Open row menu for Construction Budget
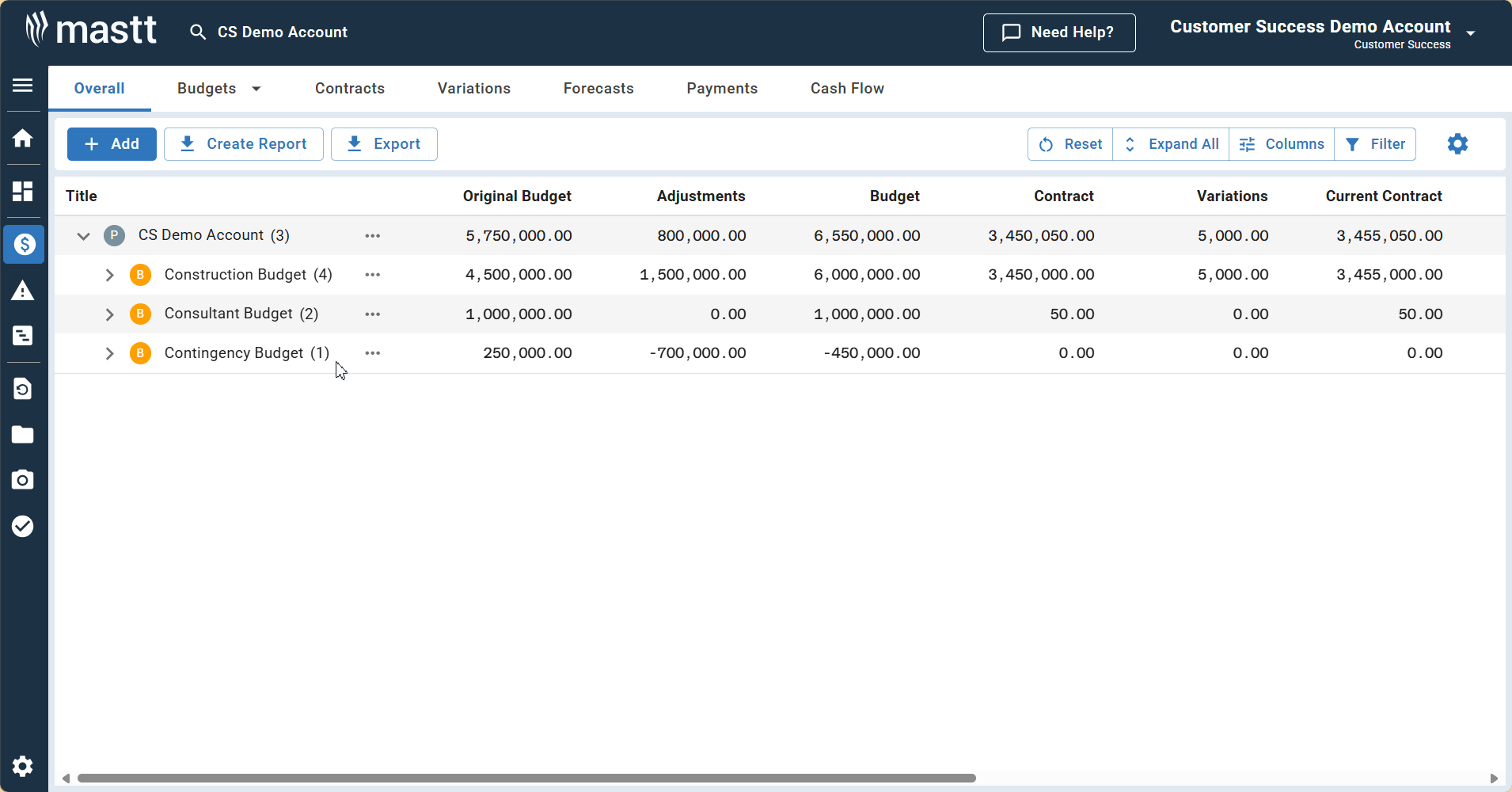 tap(373, 275)
